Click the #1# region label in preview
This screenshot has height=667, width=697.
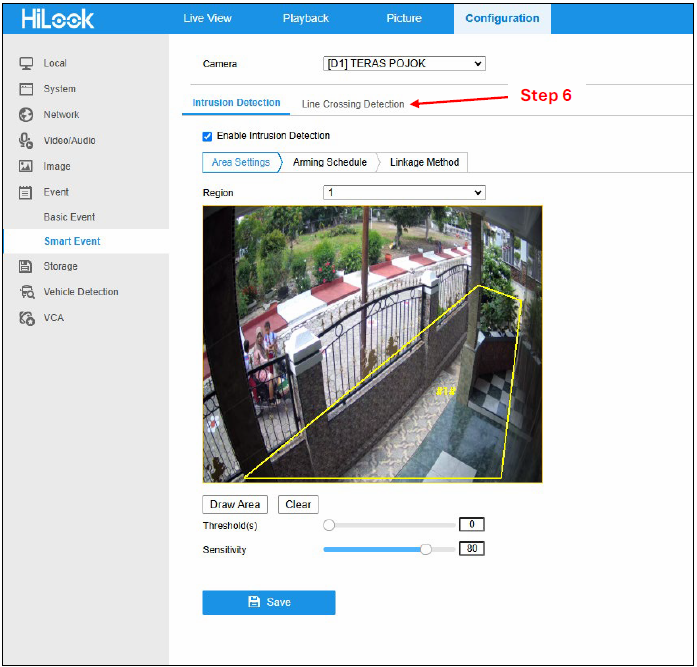point(446,391)
